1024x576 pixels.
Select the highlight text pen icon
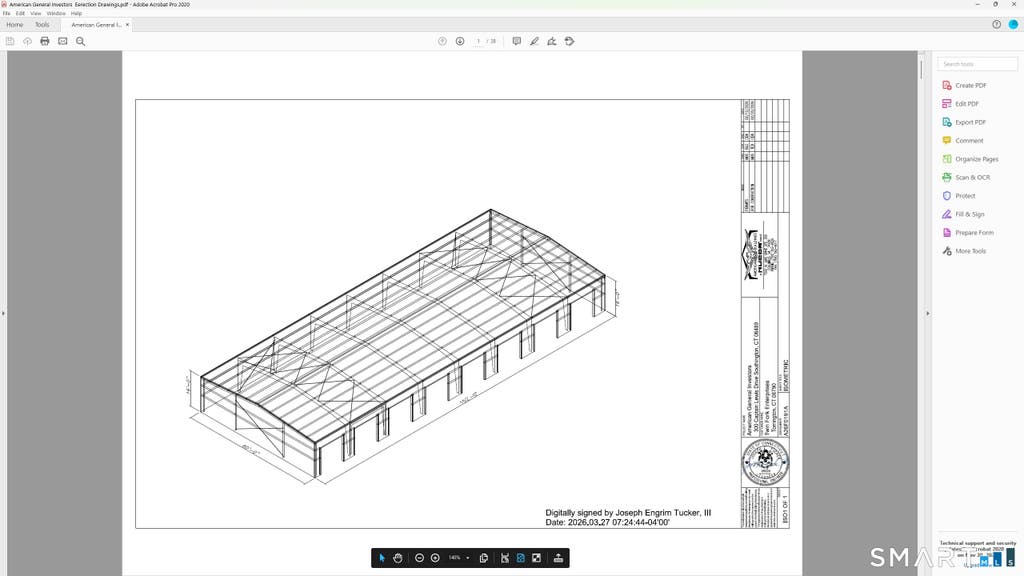click(534, 41)
